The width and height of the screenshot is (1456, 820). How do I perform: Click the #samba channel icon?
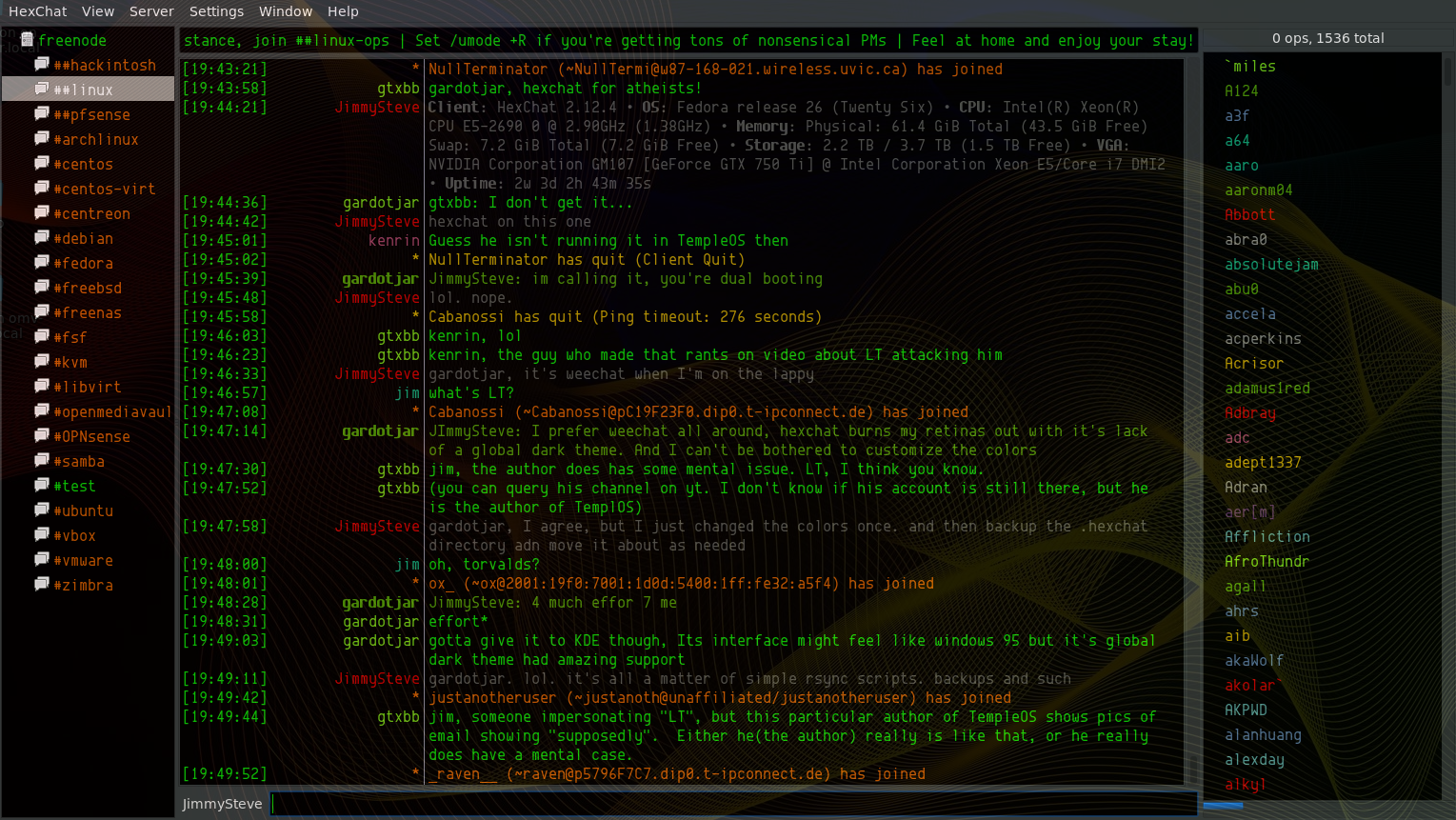pyautogui.click(x=42, y=460)
